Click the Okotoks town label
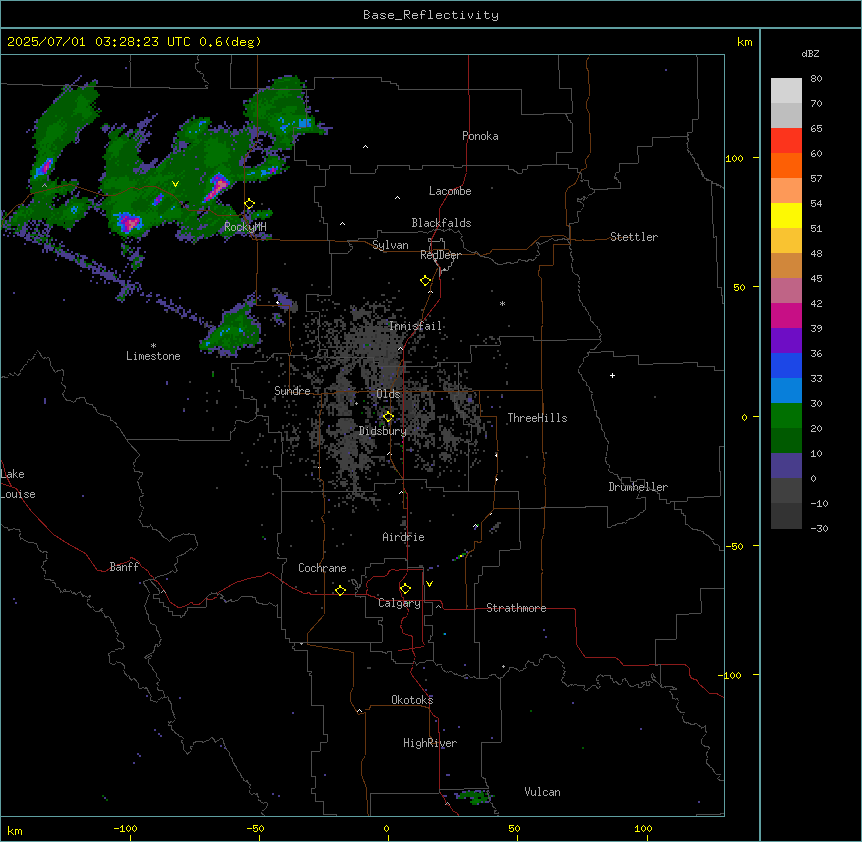This screenshot has height=842, width=862. [412, 700]
